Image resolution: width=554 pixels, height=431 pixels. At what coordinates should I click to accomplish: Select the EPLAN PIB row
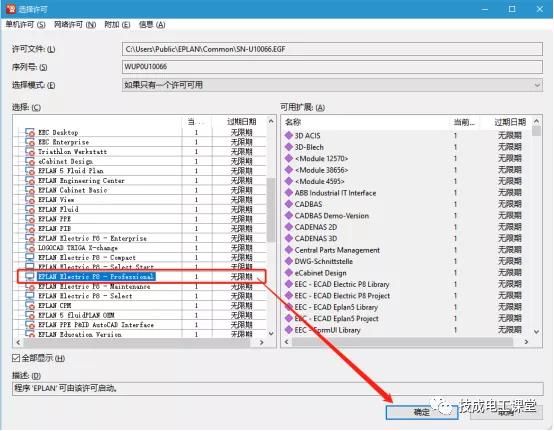(x=141, y=229)
